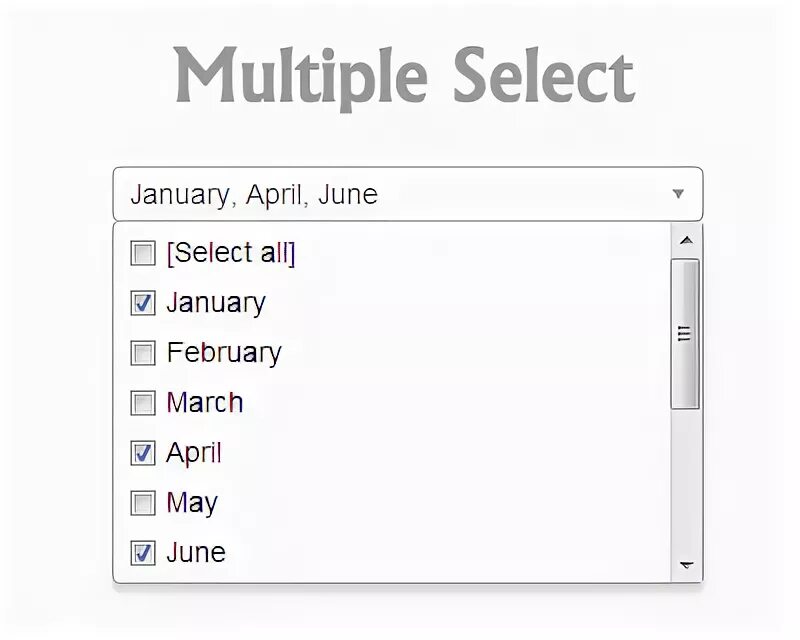Click the scrollbar thumb grip
The image size is (800, 640).
pos(685,334)
